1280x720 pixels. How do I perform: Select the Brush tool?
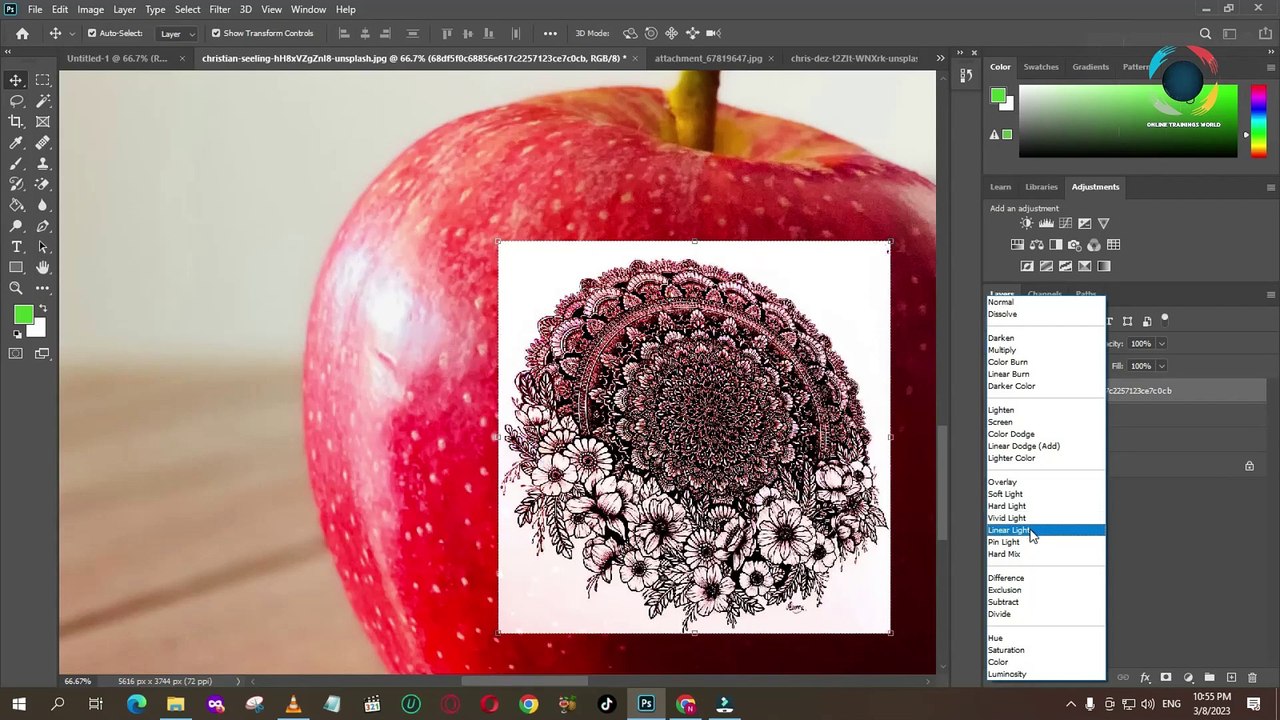16,164
